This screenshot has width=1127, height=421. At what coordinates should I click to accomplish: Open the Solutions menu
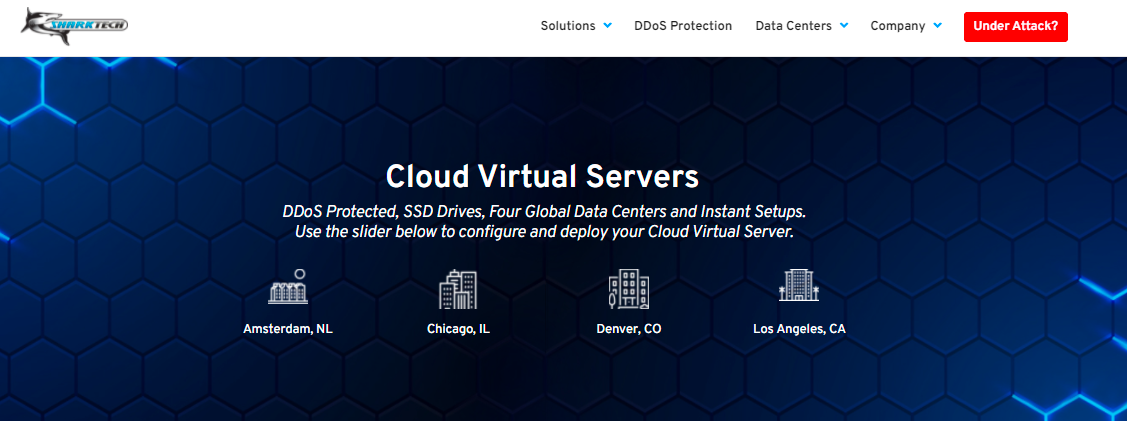568,26
